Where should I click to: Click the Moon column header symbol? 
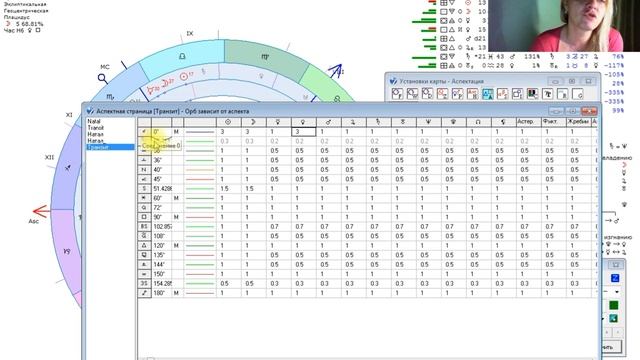point(253,122)
